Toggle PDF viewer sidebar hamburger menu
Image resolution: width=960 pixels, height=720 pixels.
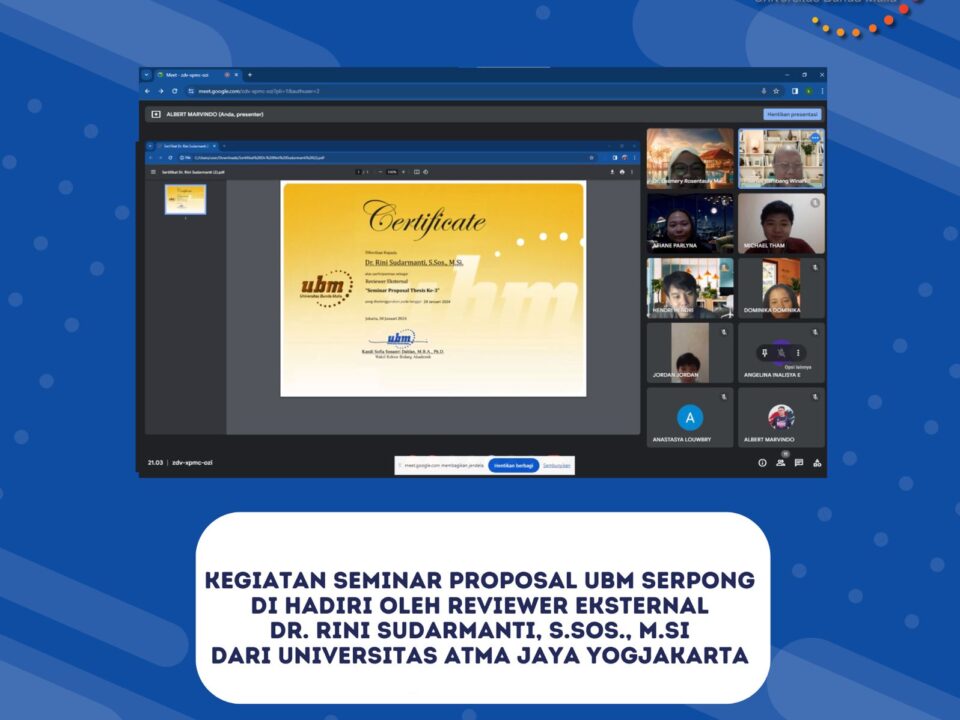coord(153,172)
